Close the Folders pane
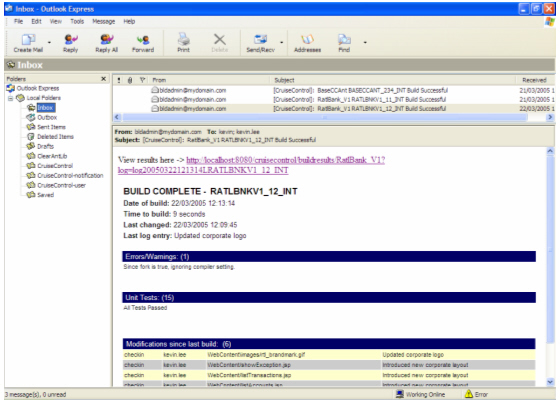This screenshot has width=560, height=404. pyautogui.click(x=104, y=79)
